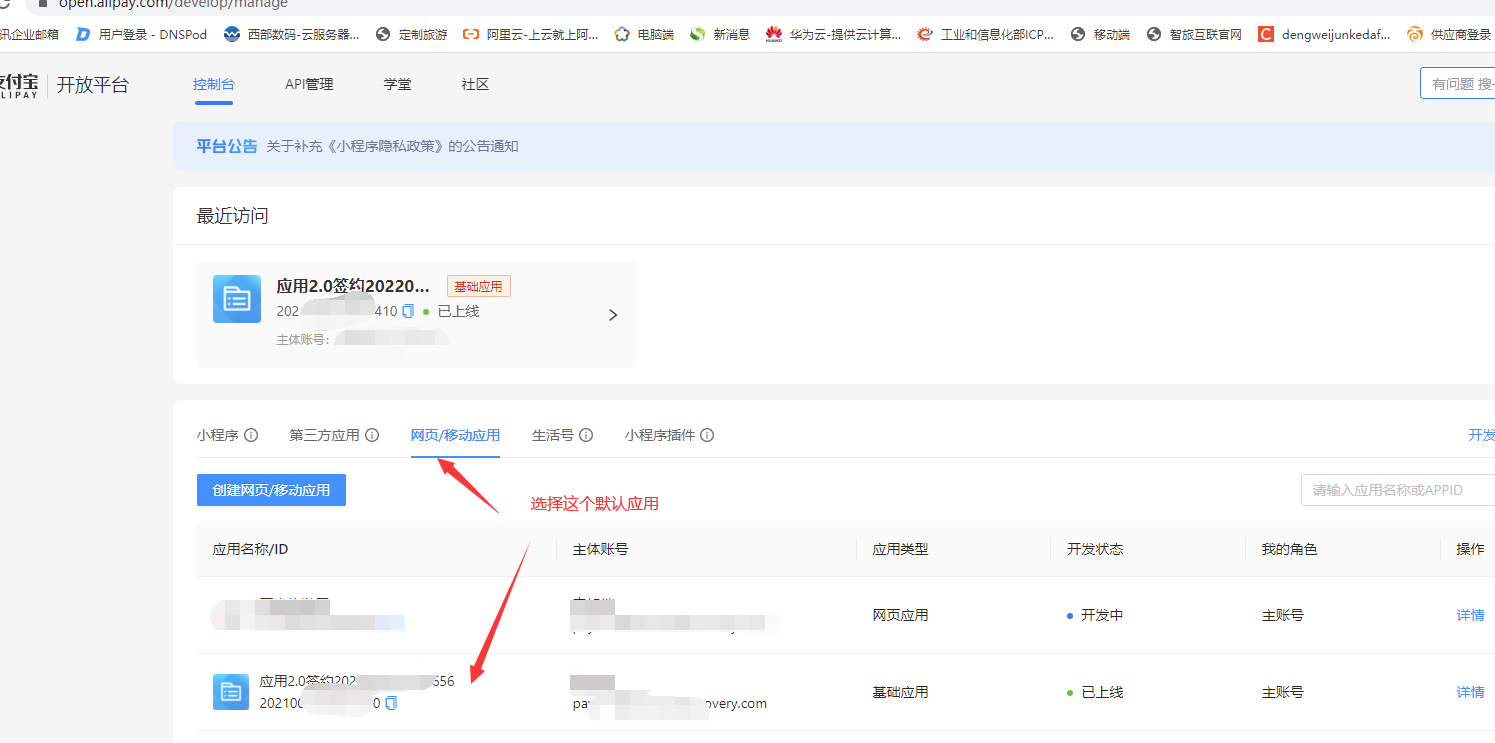Click the copy icon beside recent app ID
1495x743 pixels.
(x=408, y=312)
